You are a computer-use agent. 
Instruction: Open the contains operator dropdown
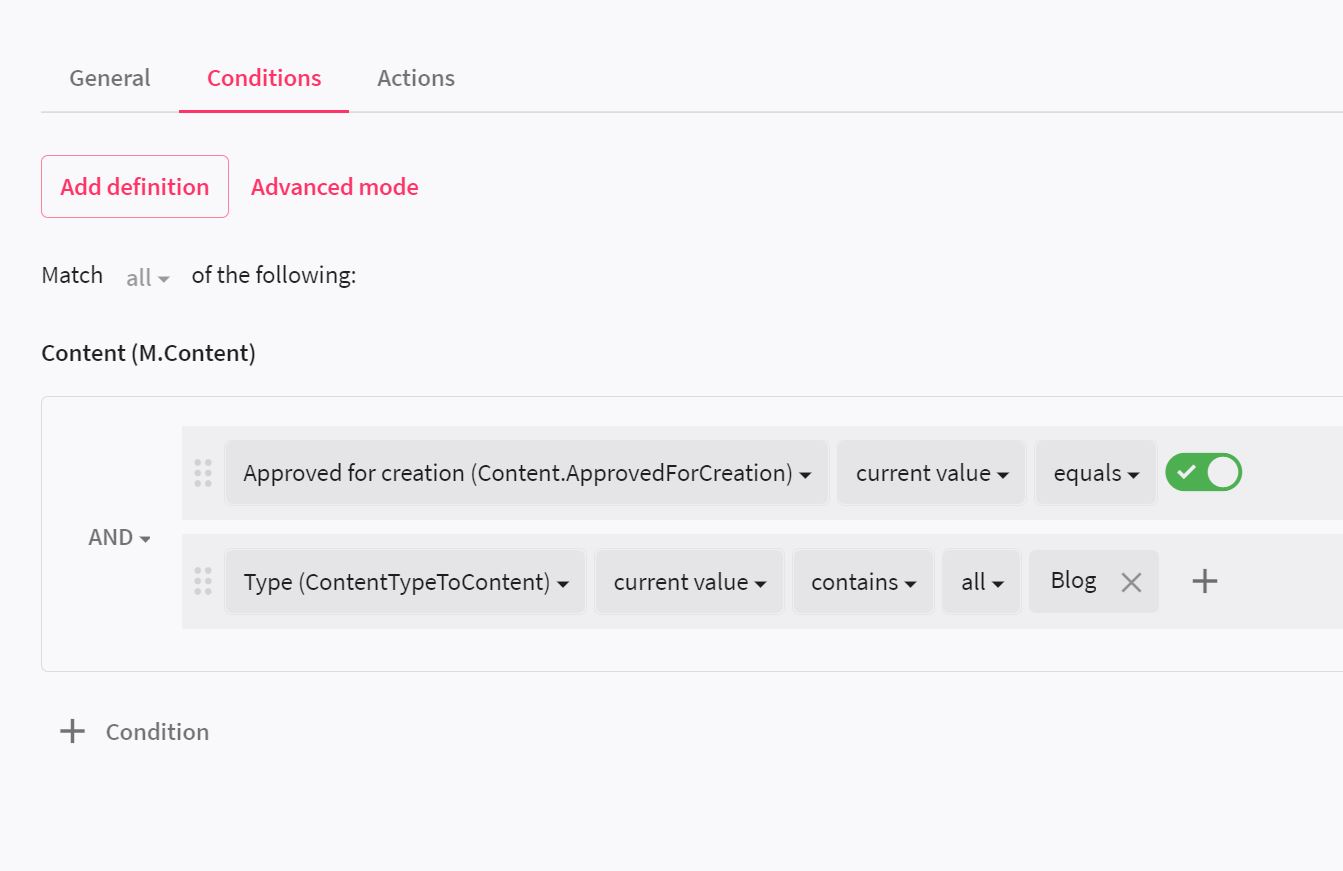click(x=862, y=581)
